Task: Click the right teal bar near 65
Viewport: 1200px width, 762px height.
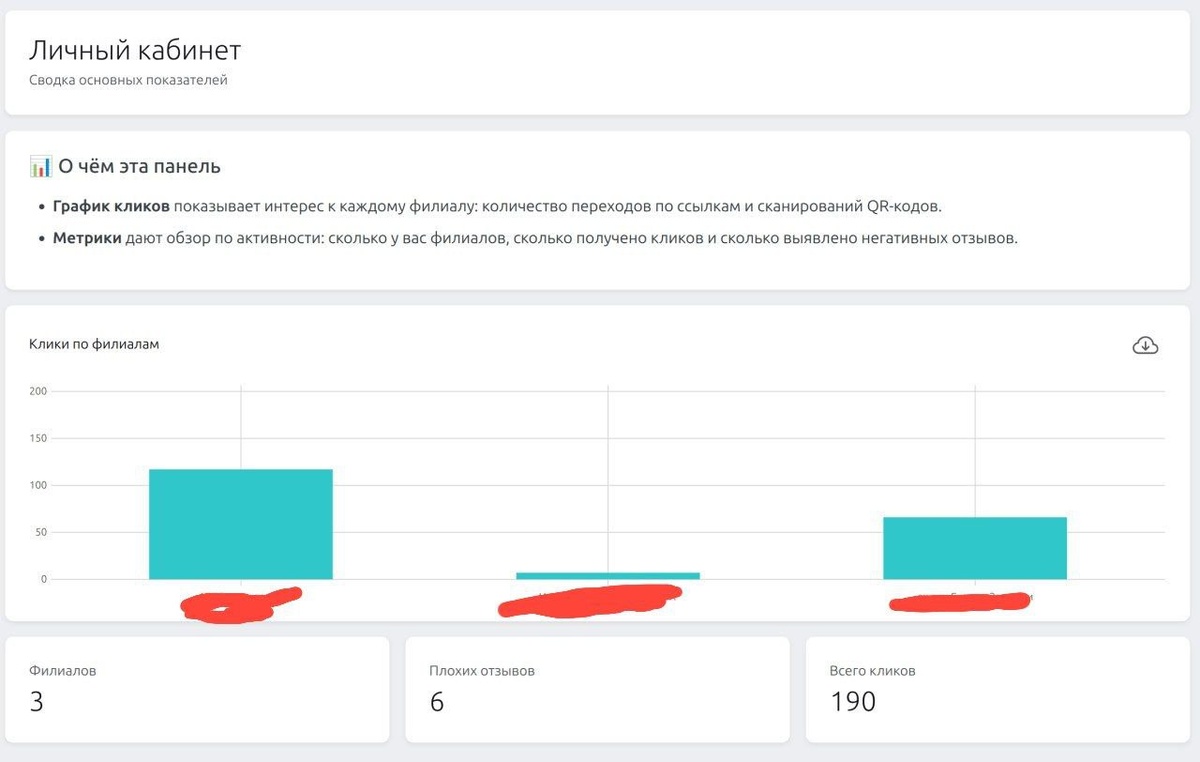Action: click(975, 548)
